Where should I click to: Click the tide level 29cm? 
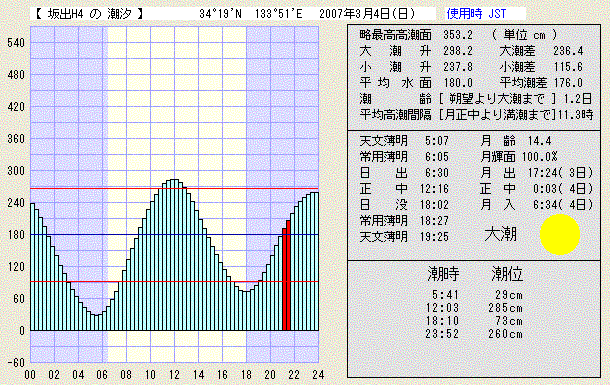[x=509, y=295]
